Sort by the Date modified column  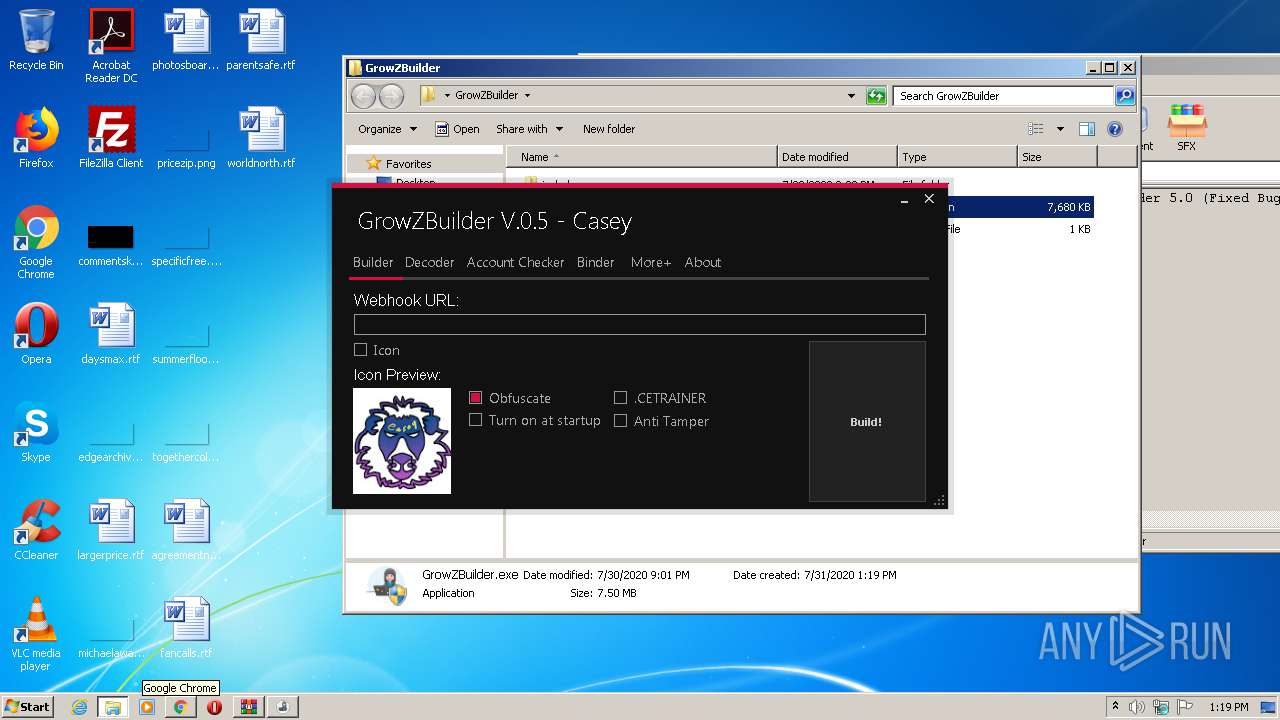(x=837, y=157)
